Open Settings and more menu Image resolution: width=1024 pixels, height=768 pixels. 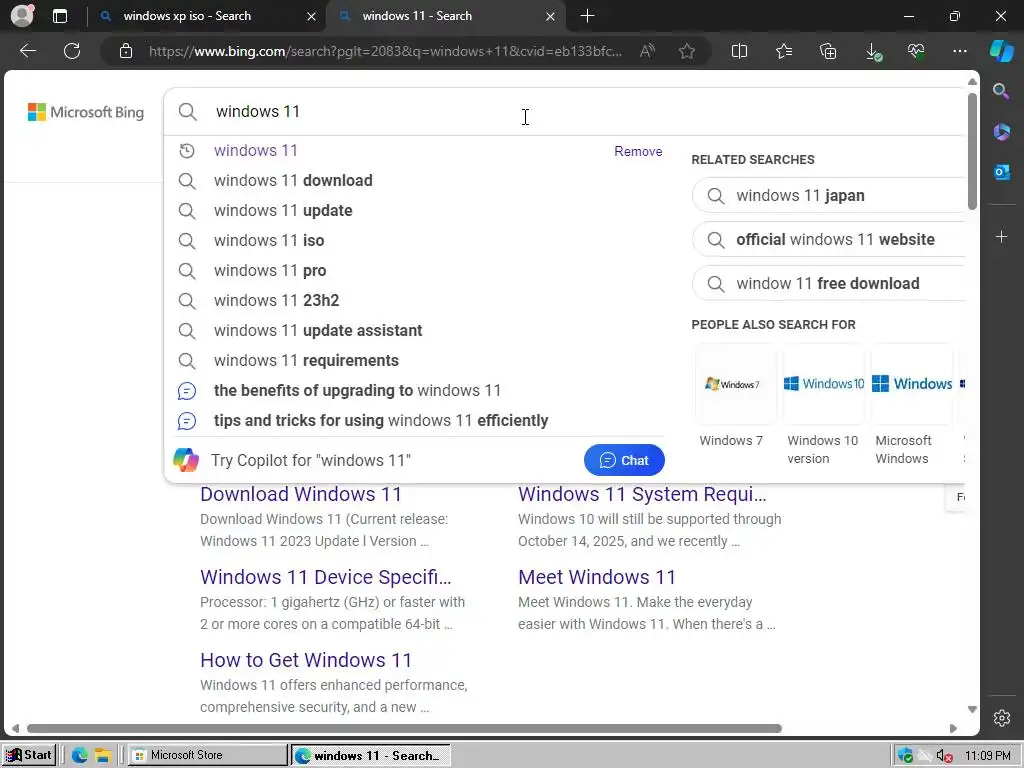tap(959, 51)
